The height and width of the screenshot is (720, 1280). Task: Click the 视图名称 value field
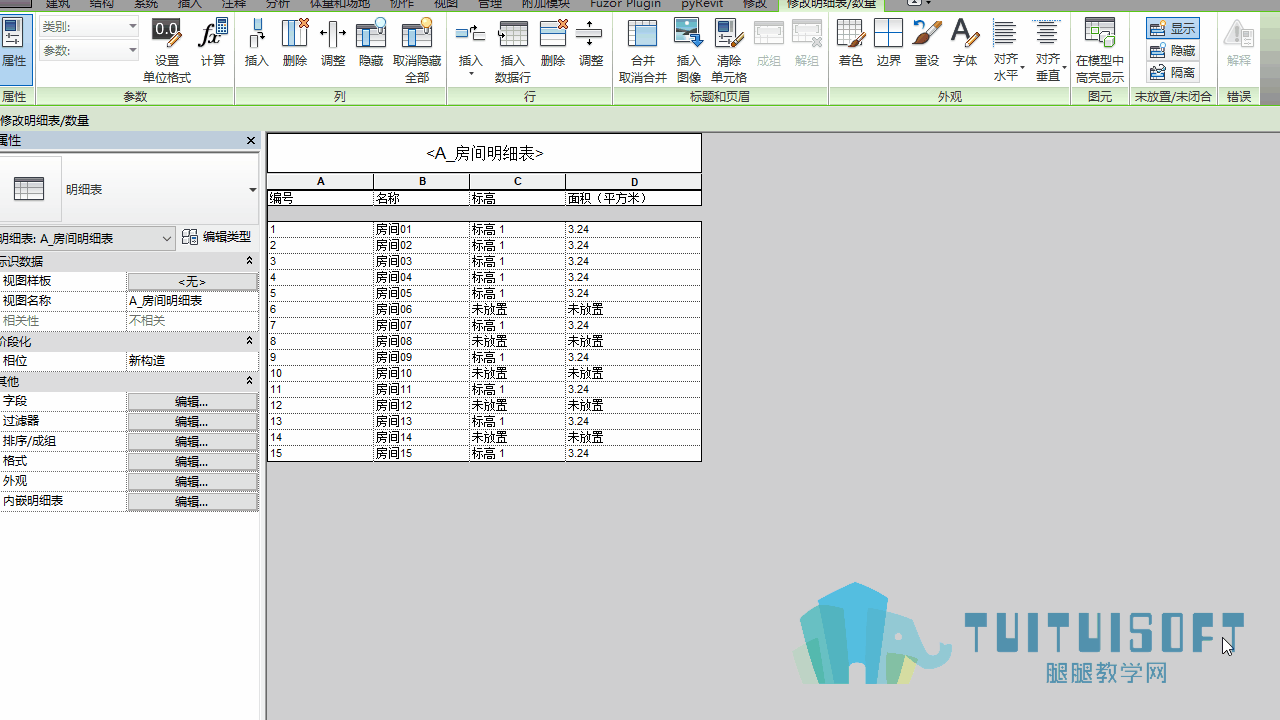(192, 301)
